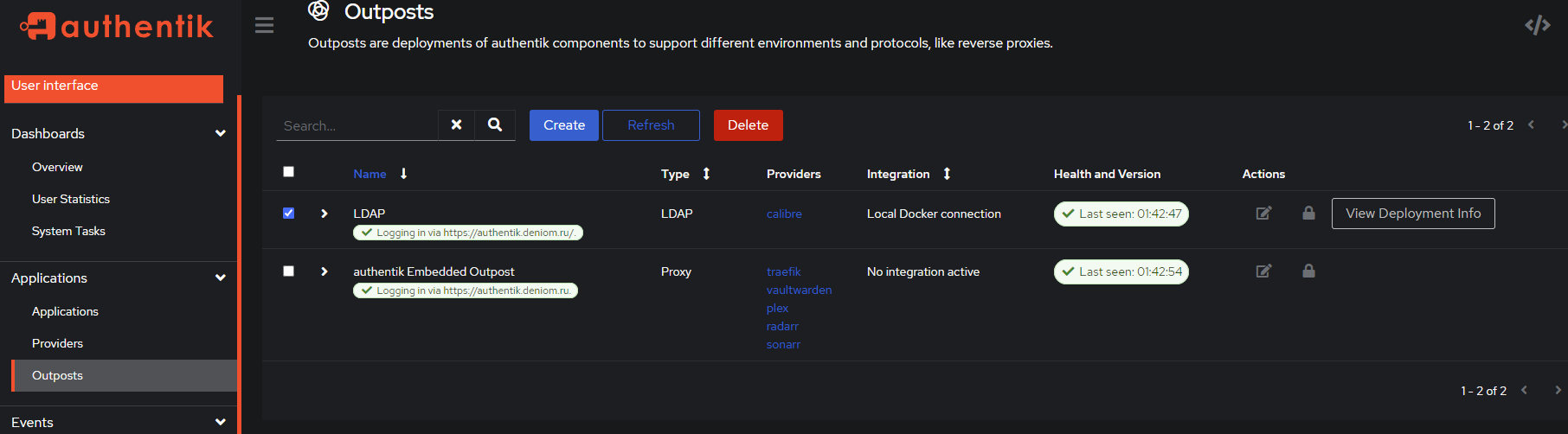The height and width of the screenshot is (434, 1568).
Task: Edit the LDAP outpost pencil icon
Action: pyautogui.click(x=1263, y=213)
